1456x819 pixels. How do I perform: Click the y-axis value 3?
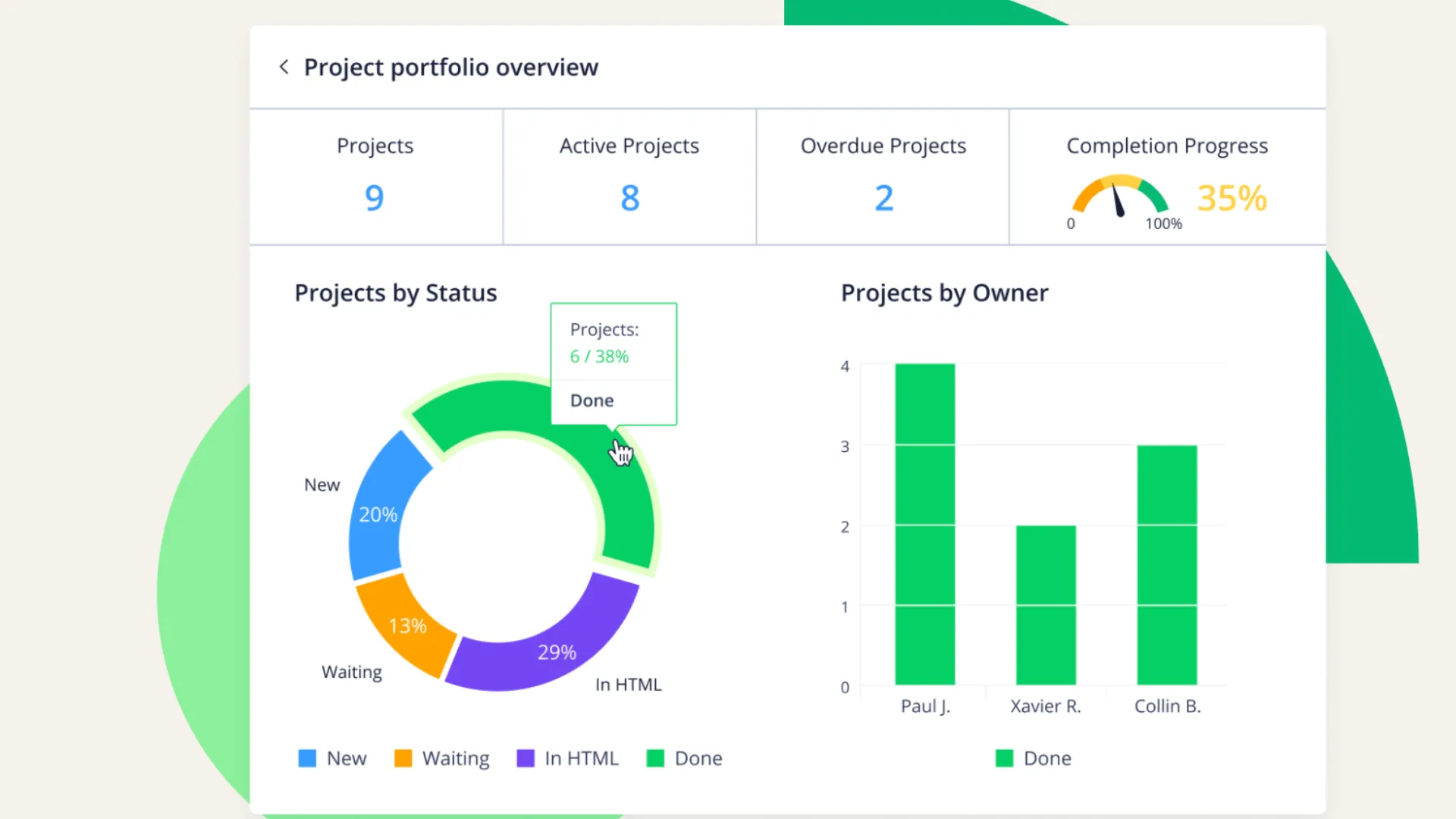pos(845,447)
